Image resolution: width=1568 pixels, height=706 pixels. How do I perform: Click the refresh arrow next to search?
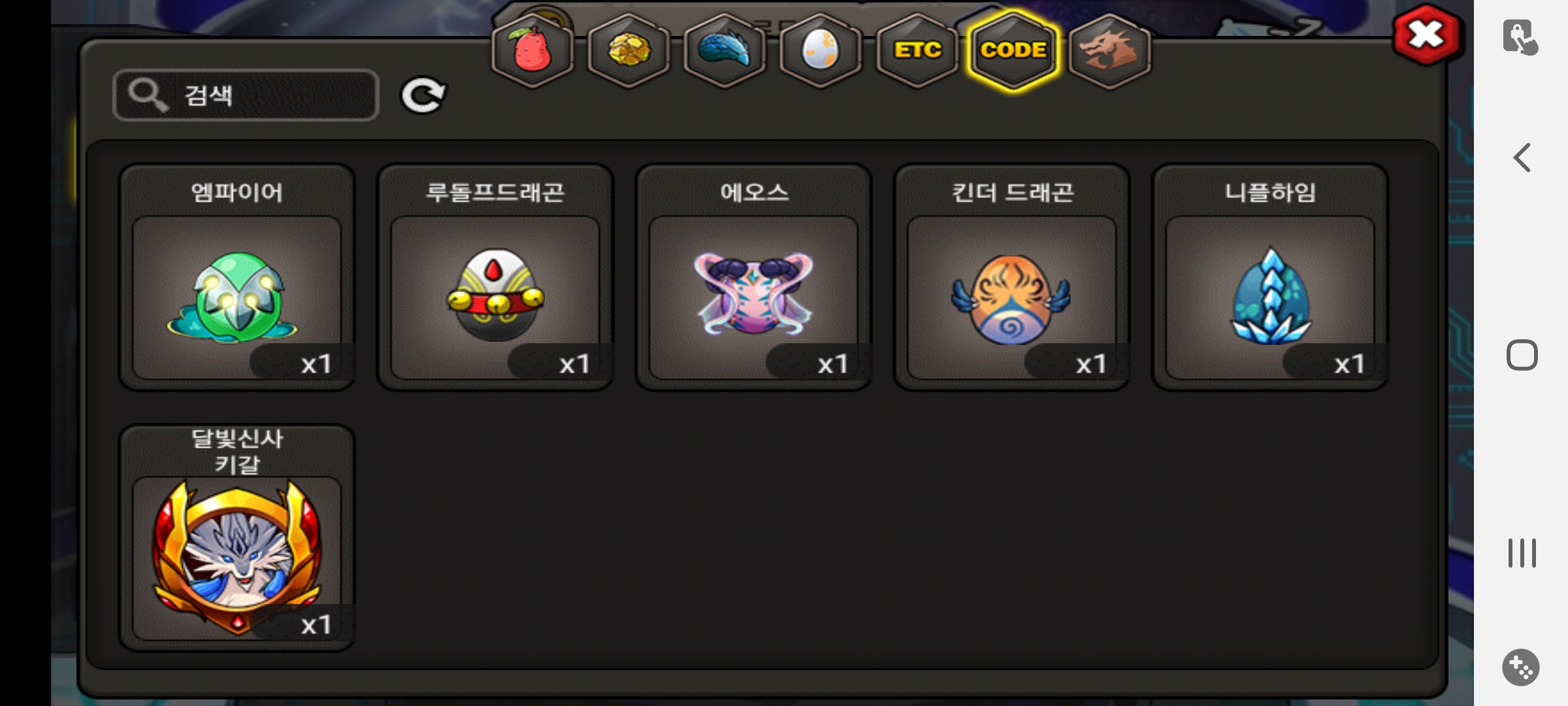click(x=423, y=95)
